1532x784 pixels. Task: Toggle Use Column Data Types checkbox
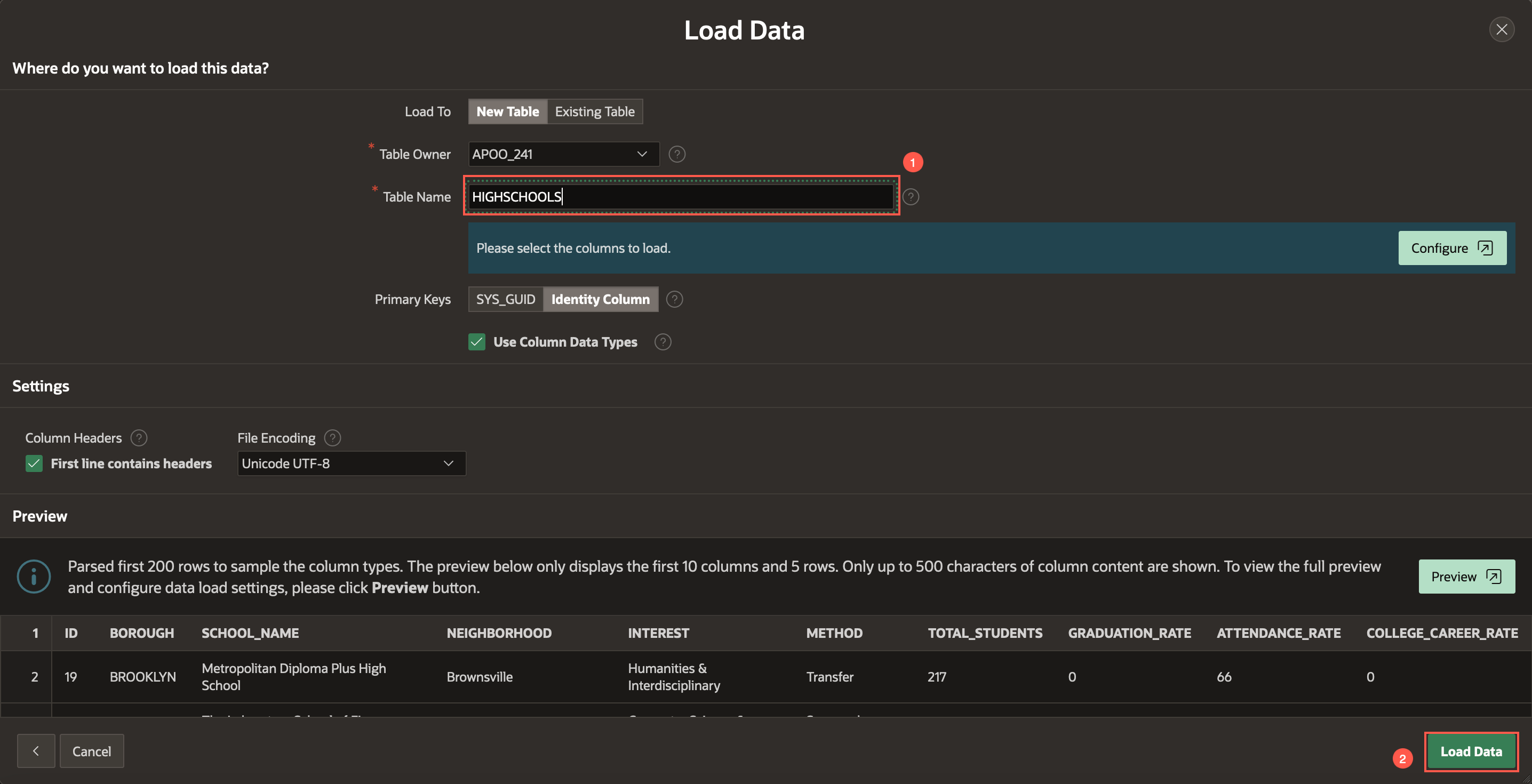click(x=476, y=342)
